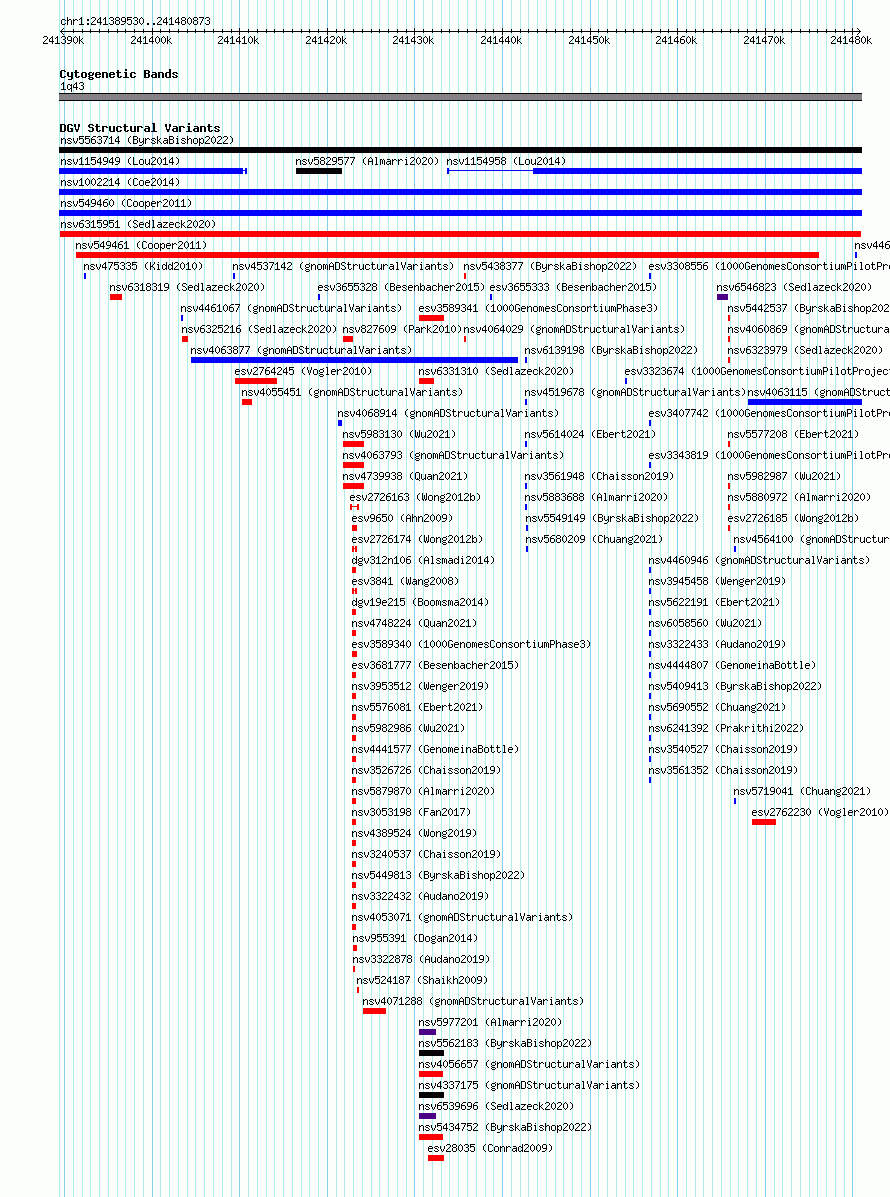Click nsv5829577 (Almarri2020) label
The image size is (890, 1197).
pyautogui.click(x=366, y=161)
